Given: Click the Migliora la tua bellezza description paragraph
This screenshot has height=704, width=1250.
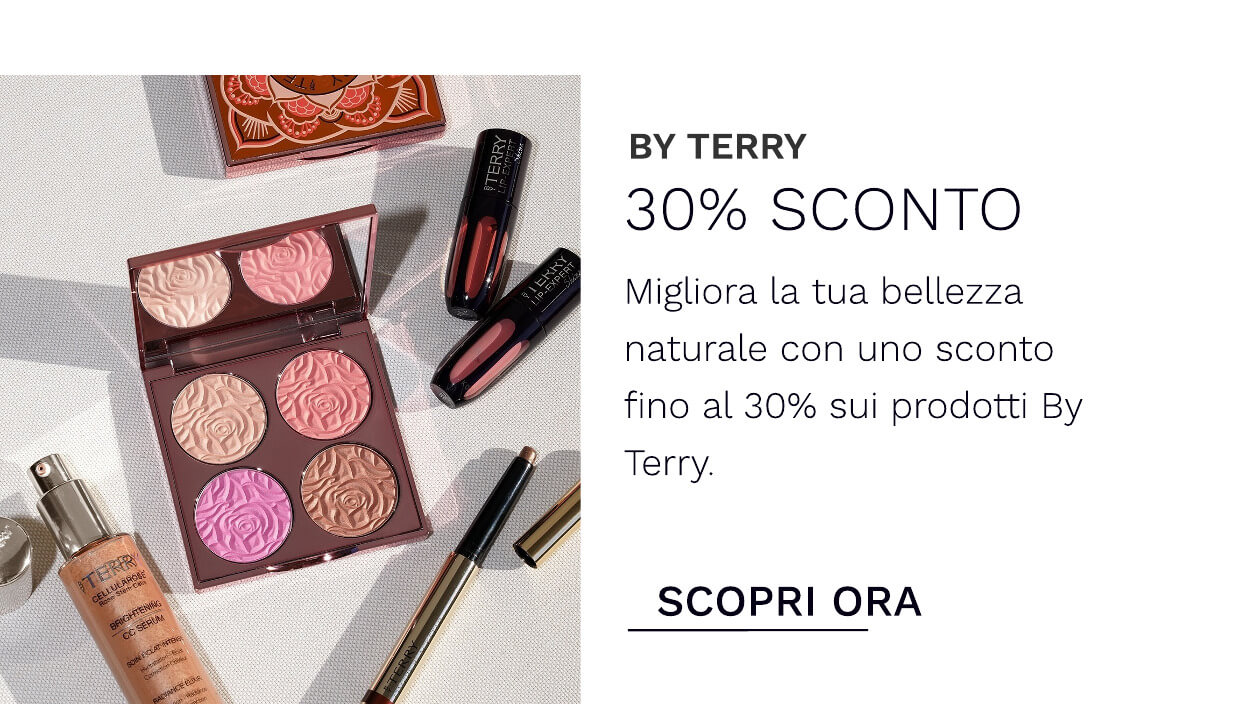Looking at the screenshot, I should pos(853,378).
